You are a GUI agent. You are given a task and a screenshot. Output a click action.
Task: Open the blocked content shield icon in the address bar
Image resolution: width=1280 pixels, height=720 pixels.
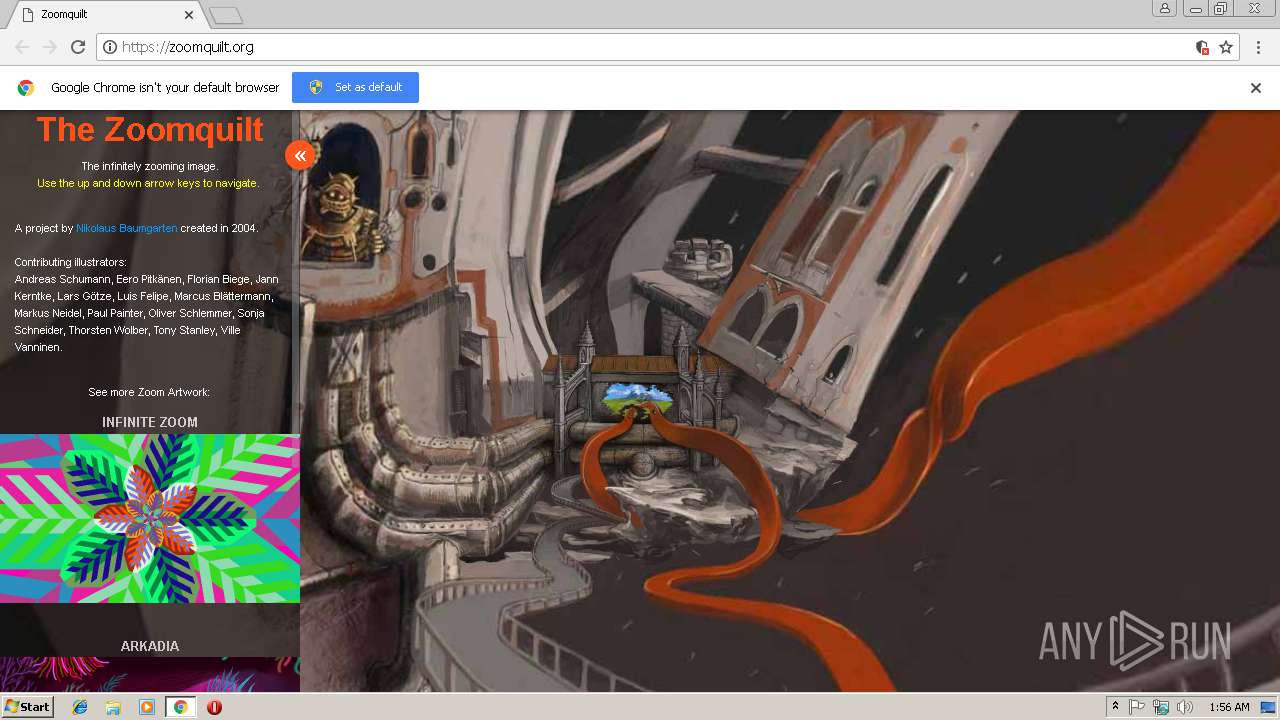click(x=1202, y=47)
